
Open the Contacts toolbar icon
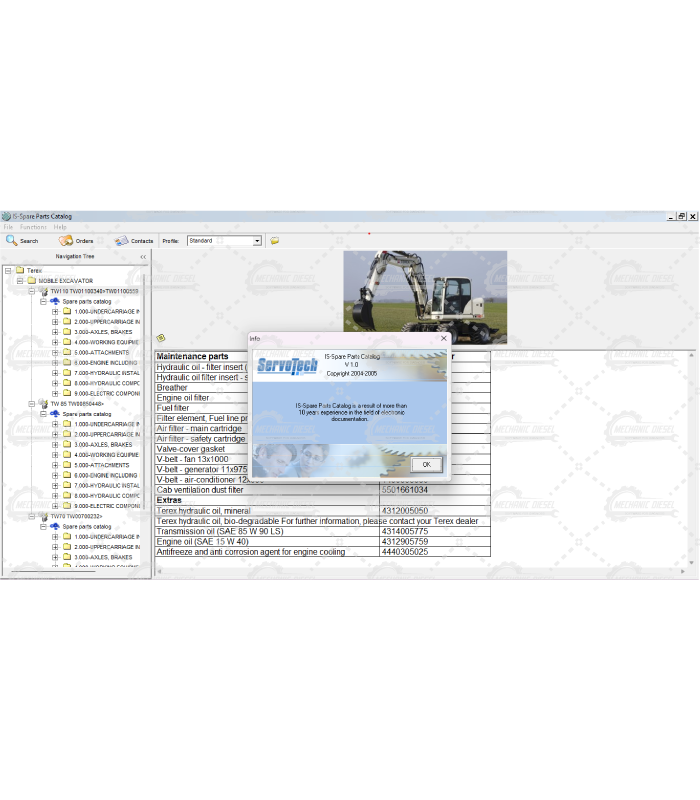(121, 240)
